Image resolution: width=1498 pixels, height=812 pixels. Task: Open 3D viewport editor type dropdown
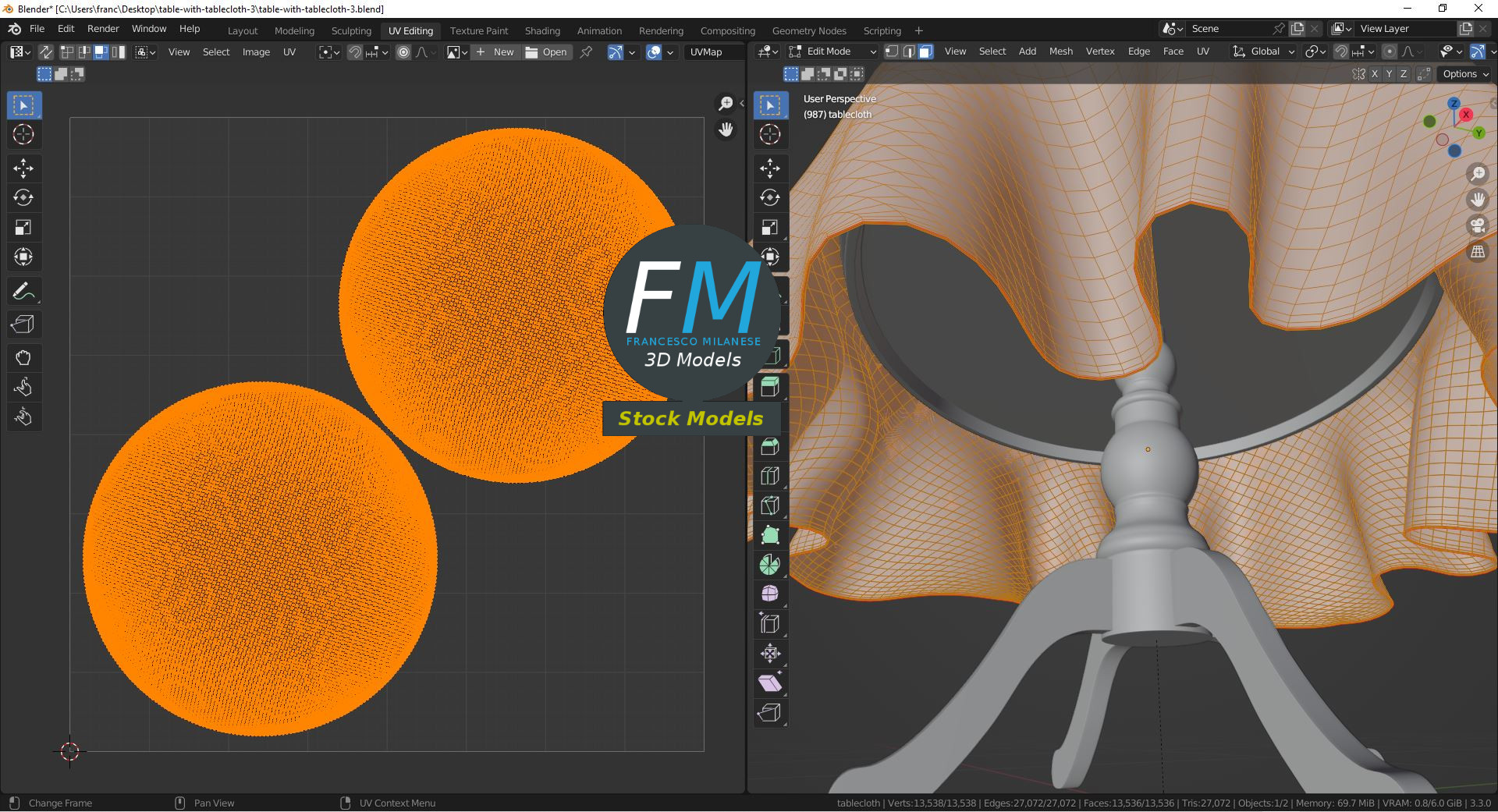click(768, 51)
